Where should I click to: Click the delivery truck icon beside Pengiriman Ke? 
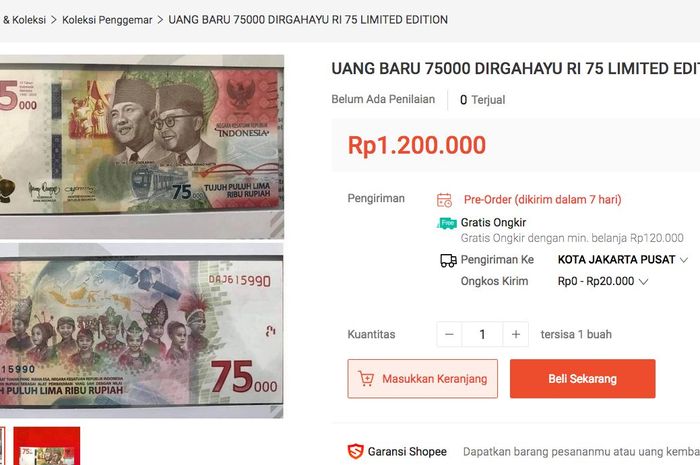point(448,260)
